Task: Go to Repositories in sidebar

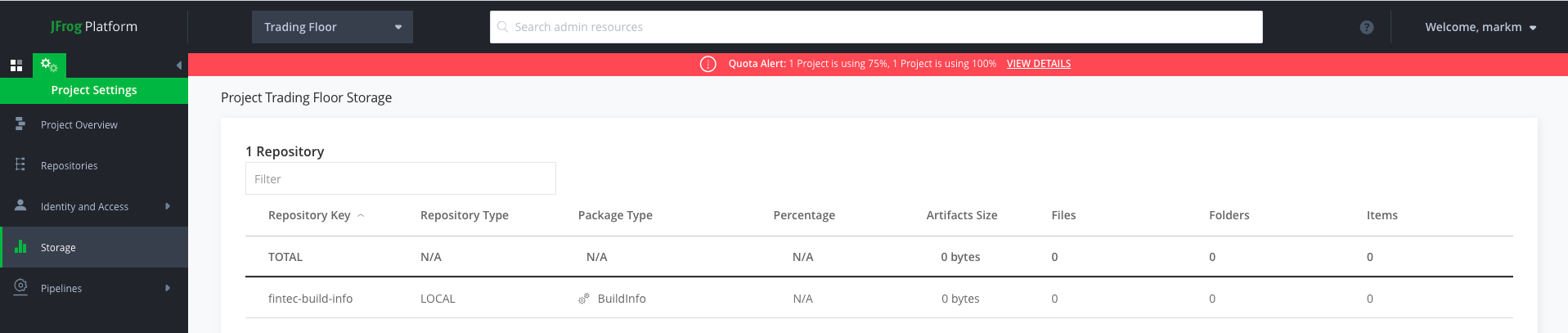Action: [x=69, y=165]
